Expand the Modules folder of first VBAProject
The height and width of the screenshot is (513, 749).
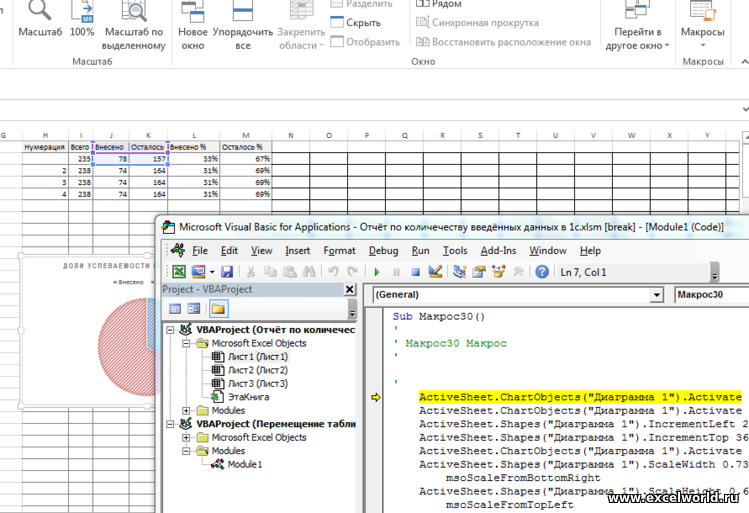pos(186,411)
